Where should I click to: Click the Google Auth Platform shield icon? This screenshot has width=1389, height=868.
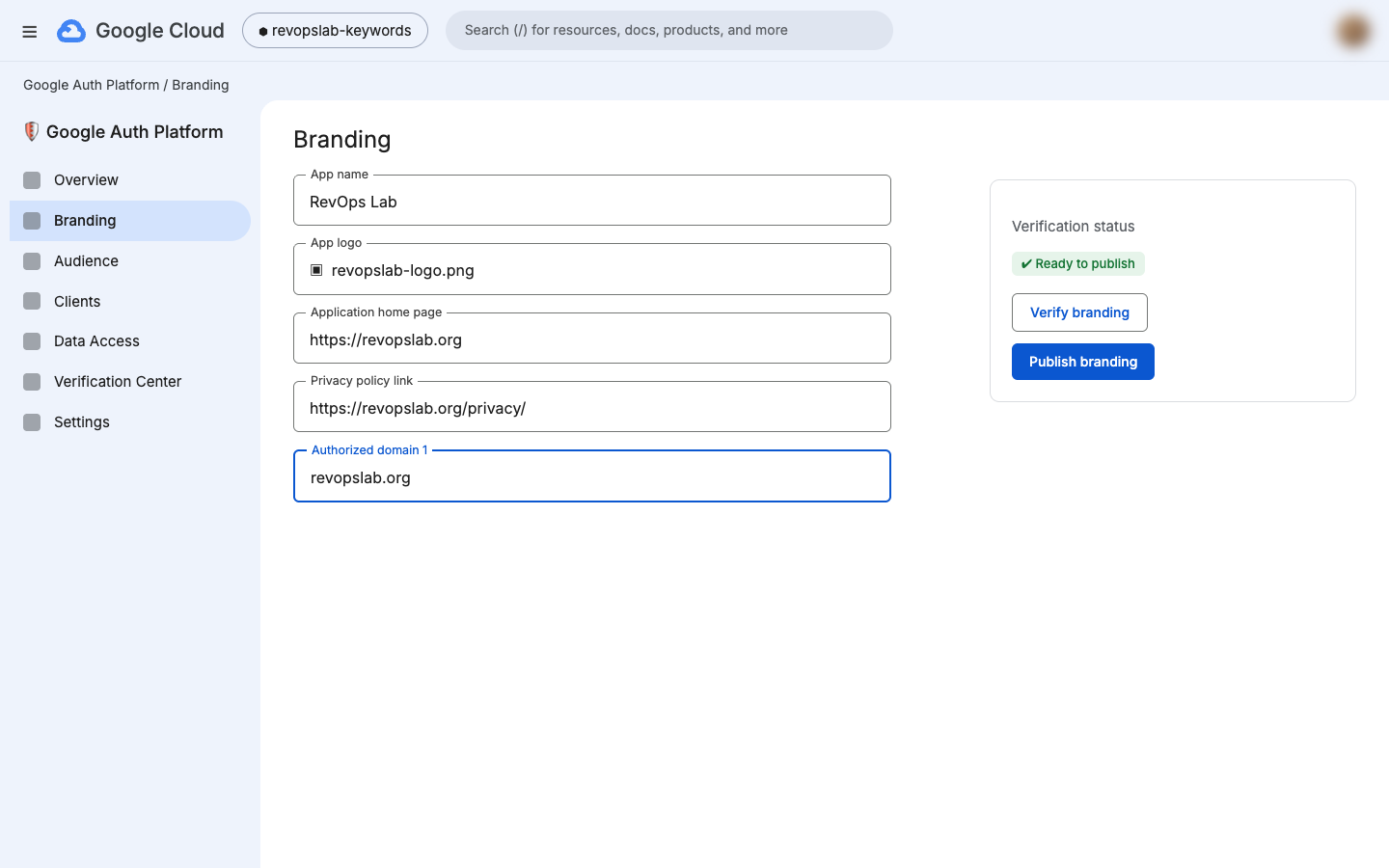(32, 132)
